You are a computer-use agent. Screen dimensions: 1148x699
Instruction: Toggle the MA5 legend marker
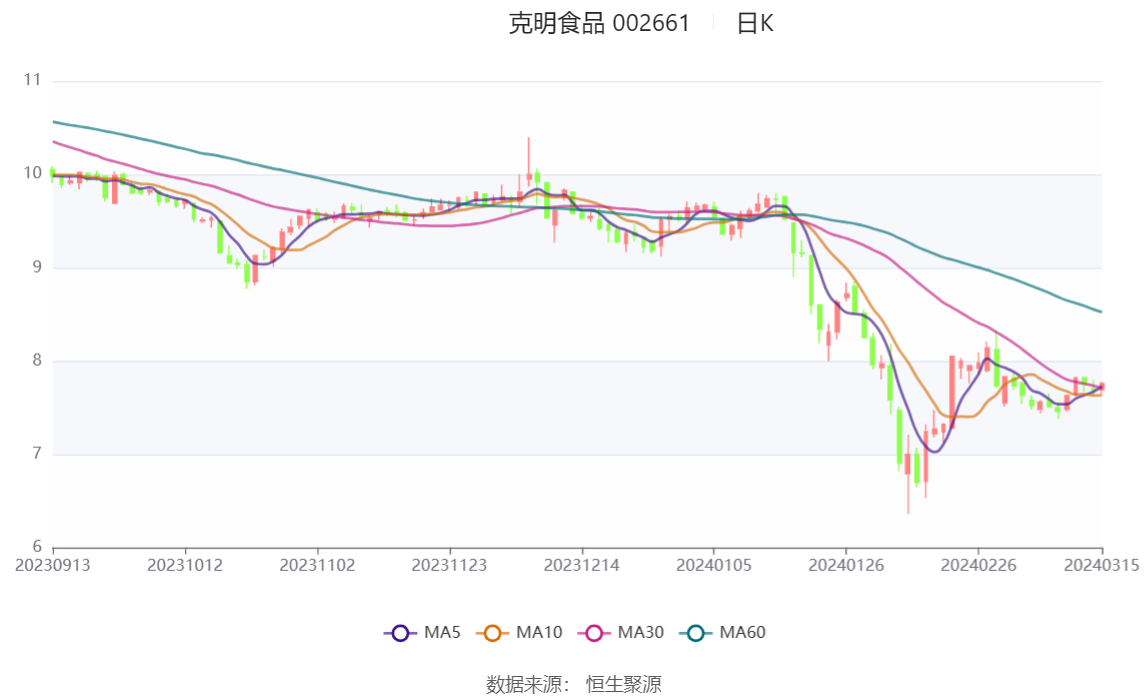tap(400, 633)
